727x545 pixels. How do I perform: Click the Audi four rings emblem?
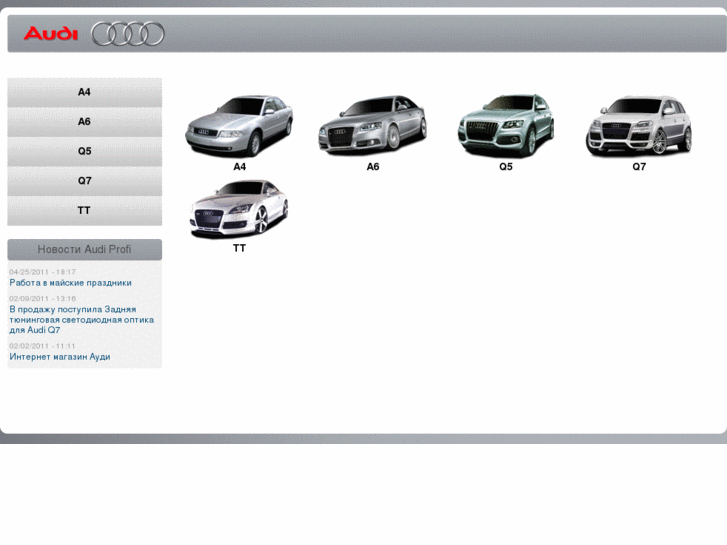point(128,34)
